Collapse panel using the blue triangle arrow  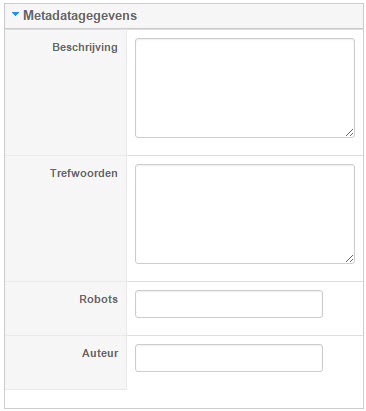coord(15,14)
